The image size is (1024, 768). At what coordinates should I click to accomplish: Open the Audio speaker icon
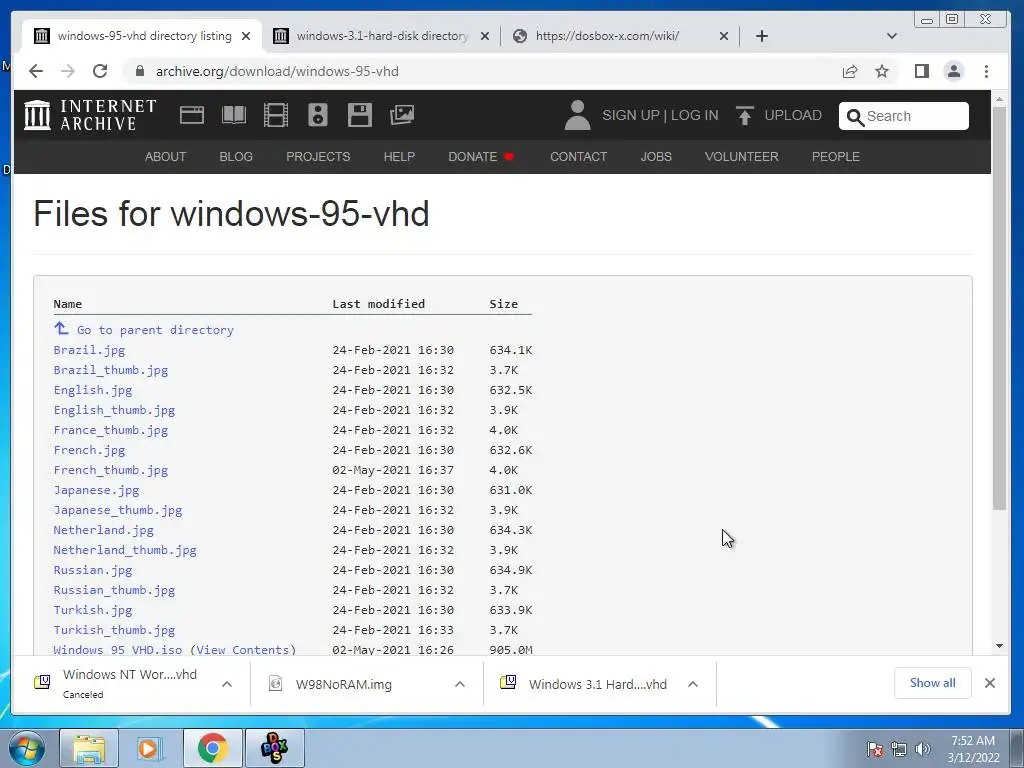point(317,116)
